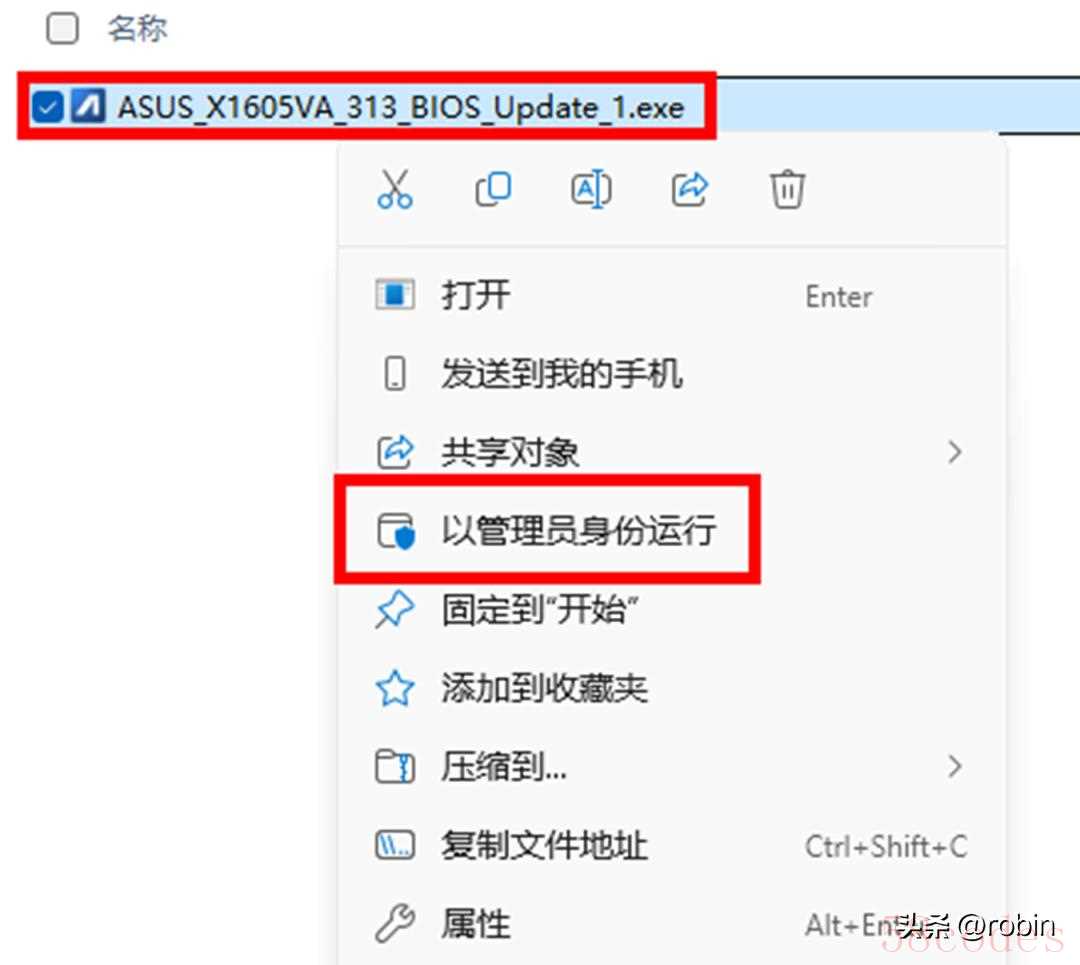The width and height of the screenshot is (1080, 965).
Task: Expand the 压缩到... submenu arrow
Action: (954, 766)
